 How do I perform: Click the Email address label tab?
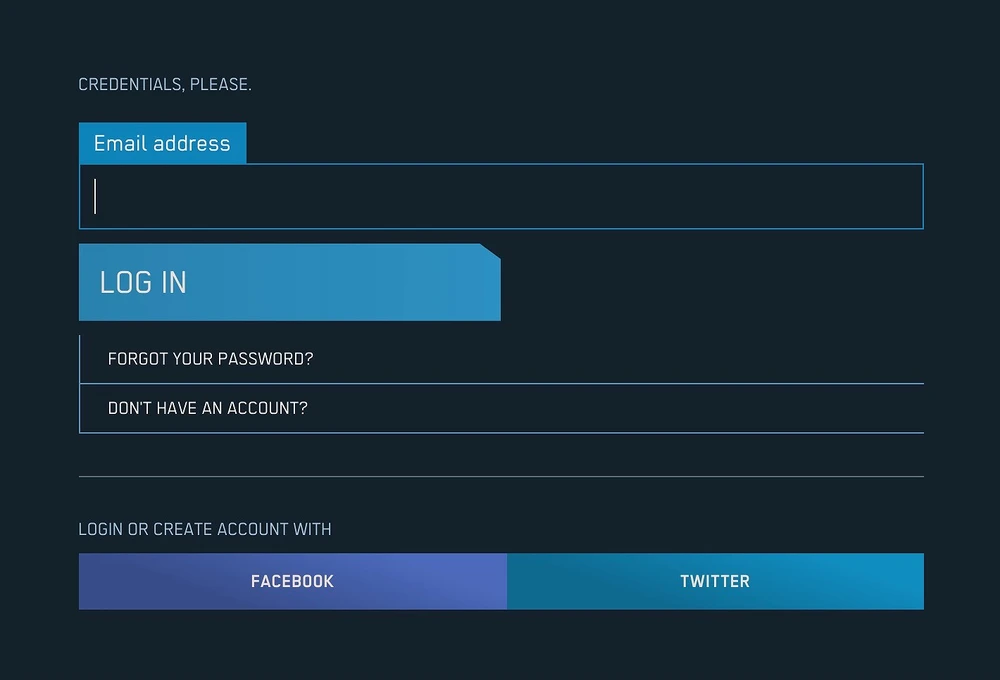pos(162,143)
